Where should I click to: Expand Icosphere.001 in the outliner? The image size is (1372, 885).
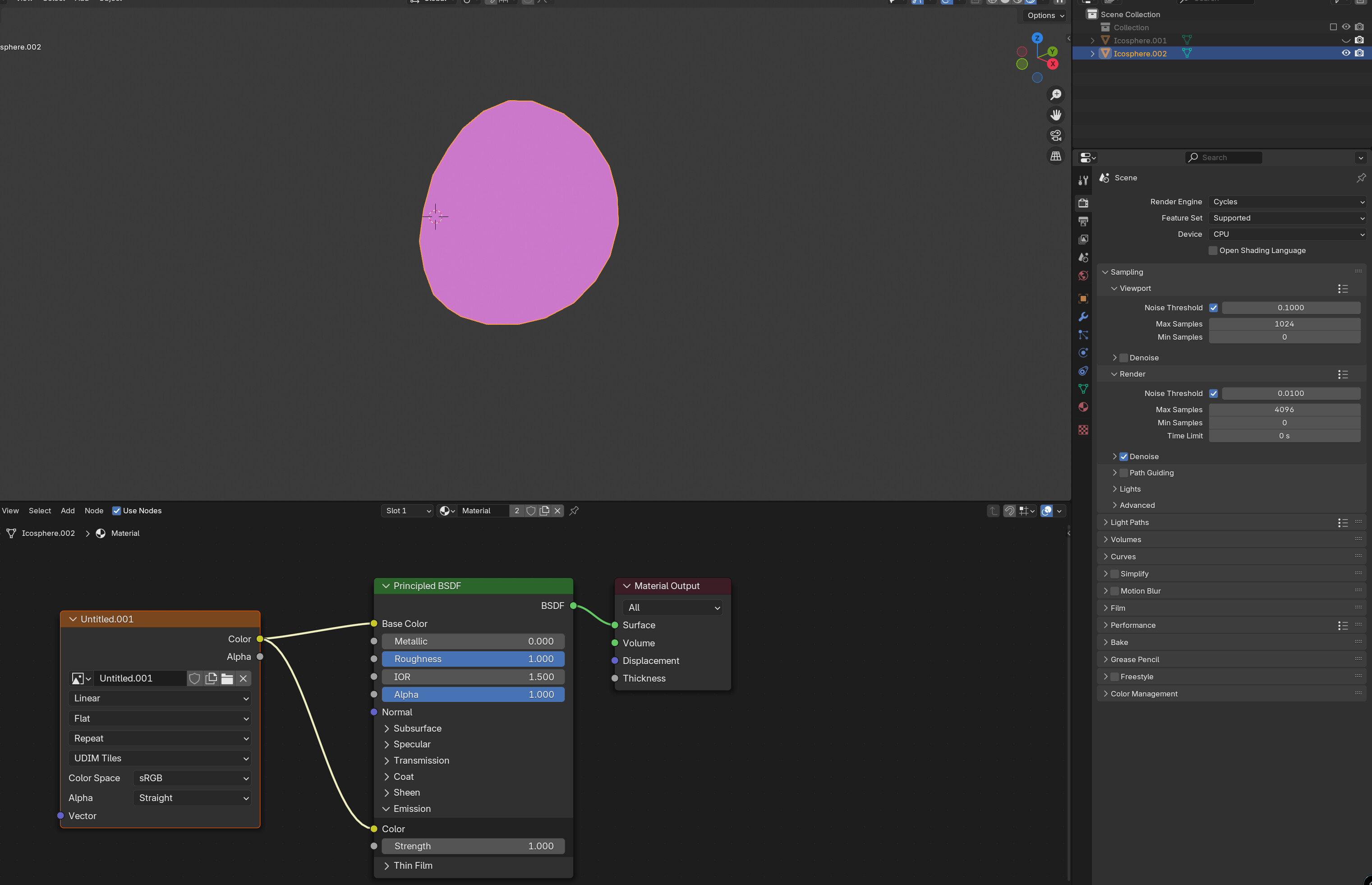[x=1092, y=41]
